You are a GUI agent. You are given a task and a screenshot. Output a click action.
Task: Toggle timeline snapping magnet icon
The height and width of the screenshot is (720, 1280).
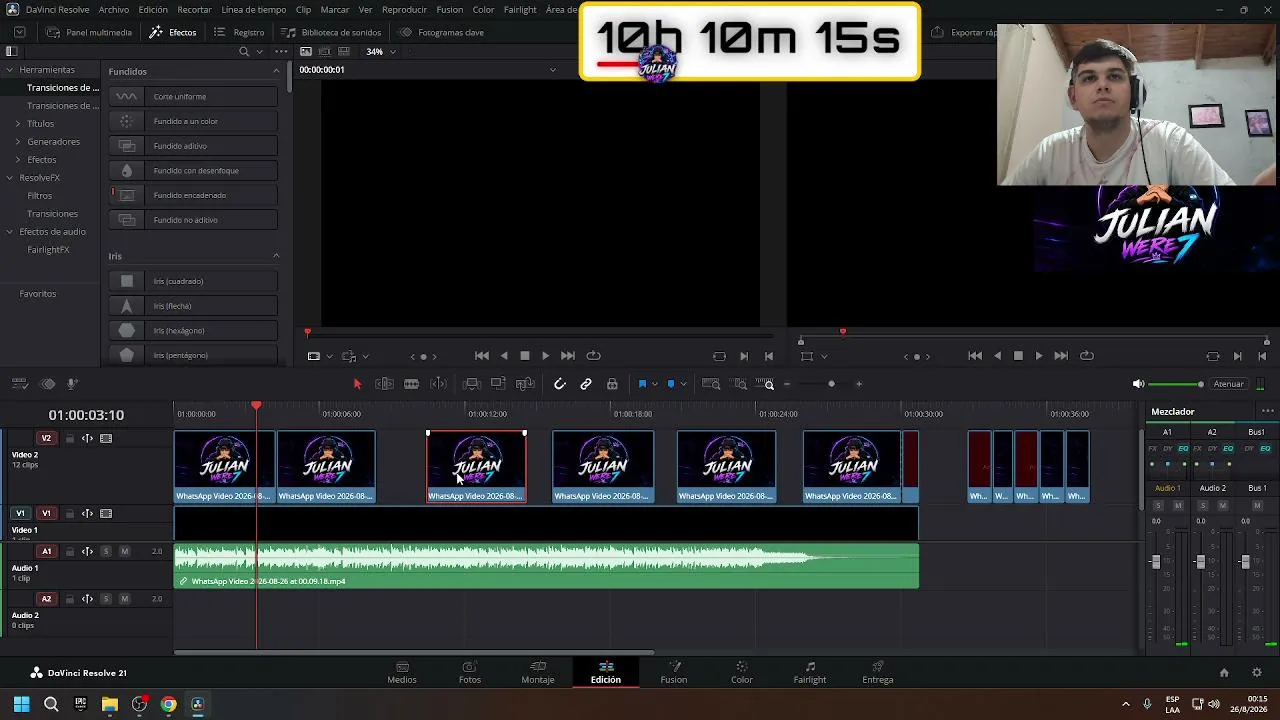(560, 384)
